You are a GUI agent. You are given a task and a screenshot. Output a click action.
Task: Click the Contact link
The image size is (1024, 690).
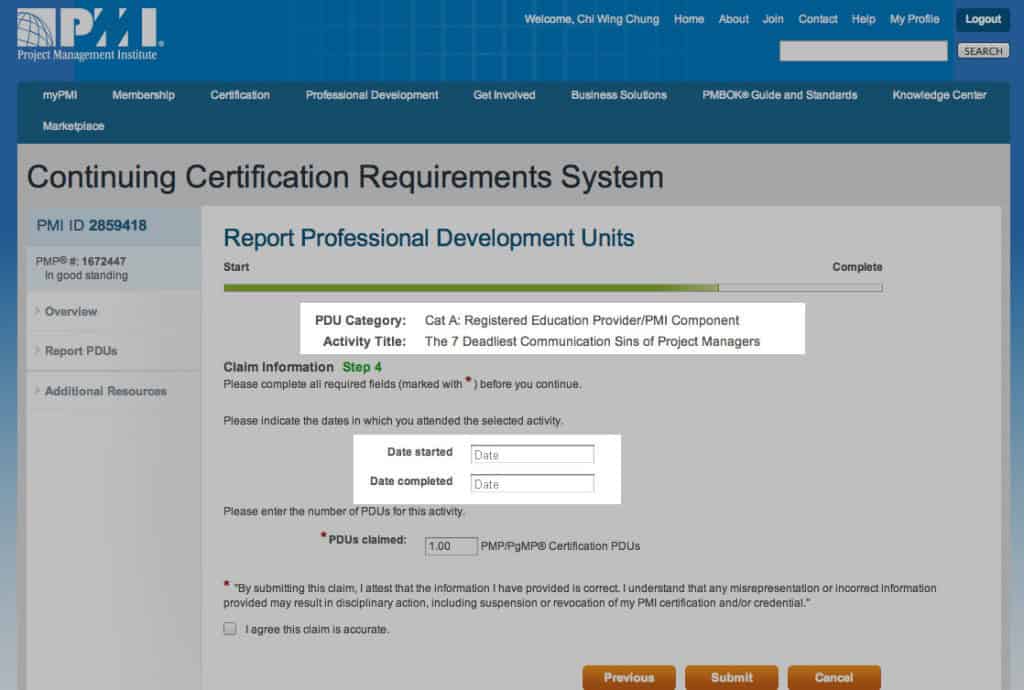[818, 20]
